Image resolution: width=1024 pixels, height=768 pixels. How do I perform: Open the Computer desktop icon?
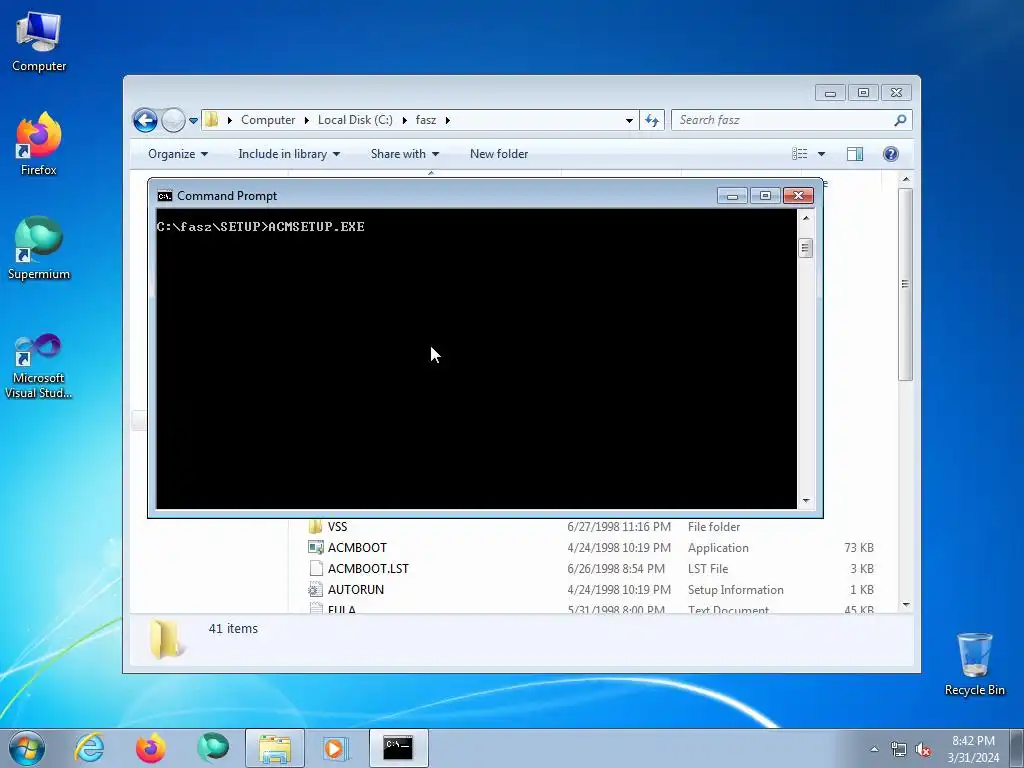[x=39, y=42]
